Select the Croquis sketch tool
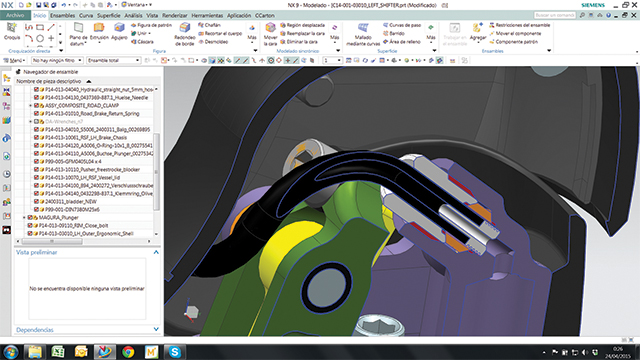This screenshot has width=640, height=360. (12, 31)
